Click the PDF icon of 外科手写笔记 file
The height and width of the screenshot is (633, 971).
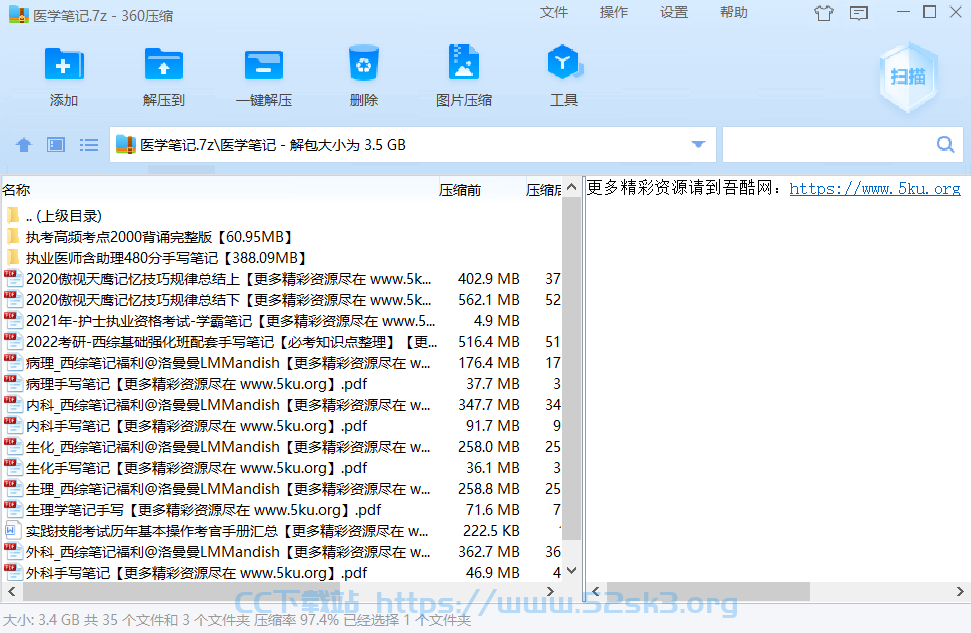click(x=13, y=573)
